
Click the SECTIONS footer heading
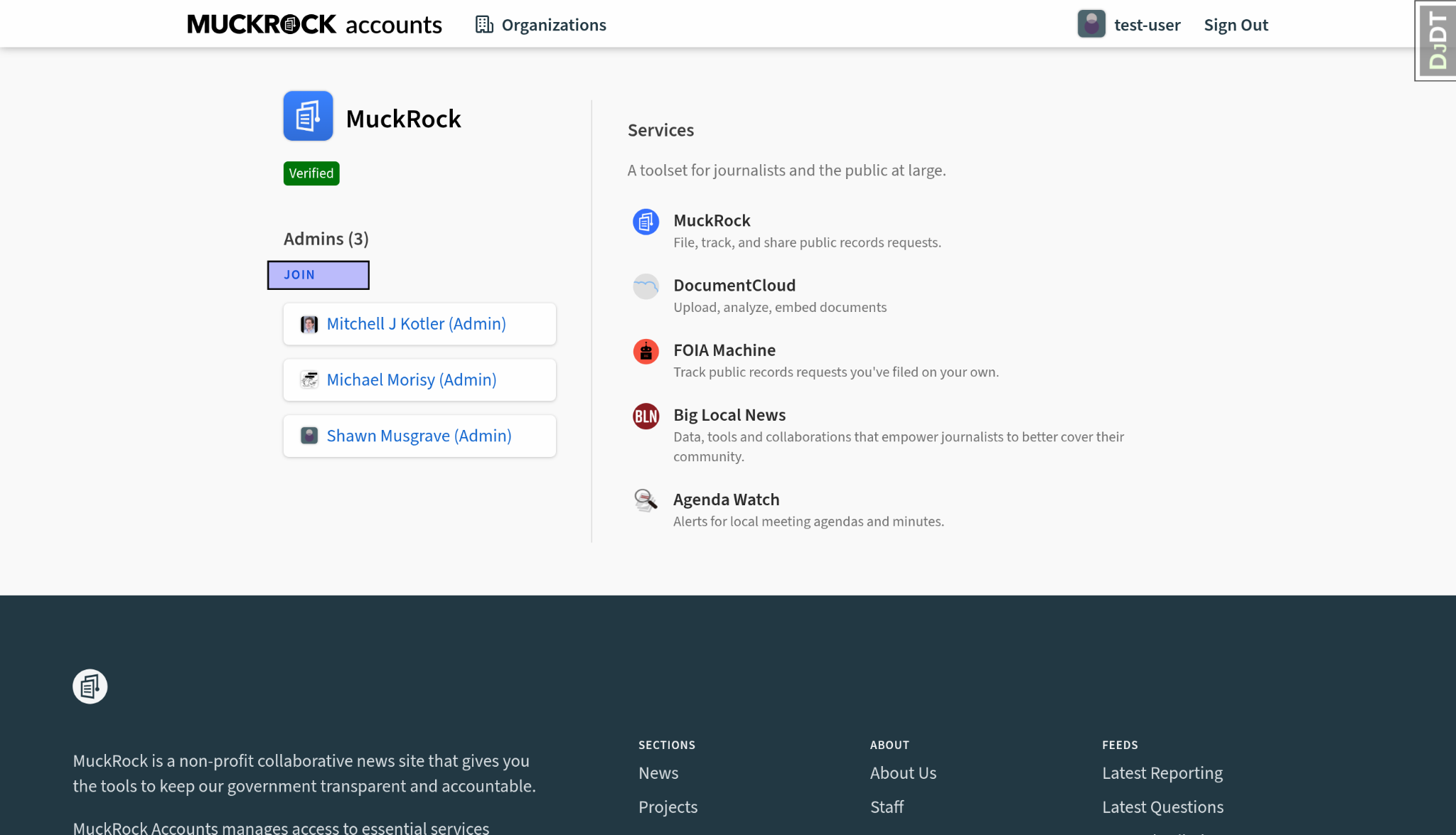pyautogui.click(x=667, y=745)
